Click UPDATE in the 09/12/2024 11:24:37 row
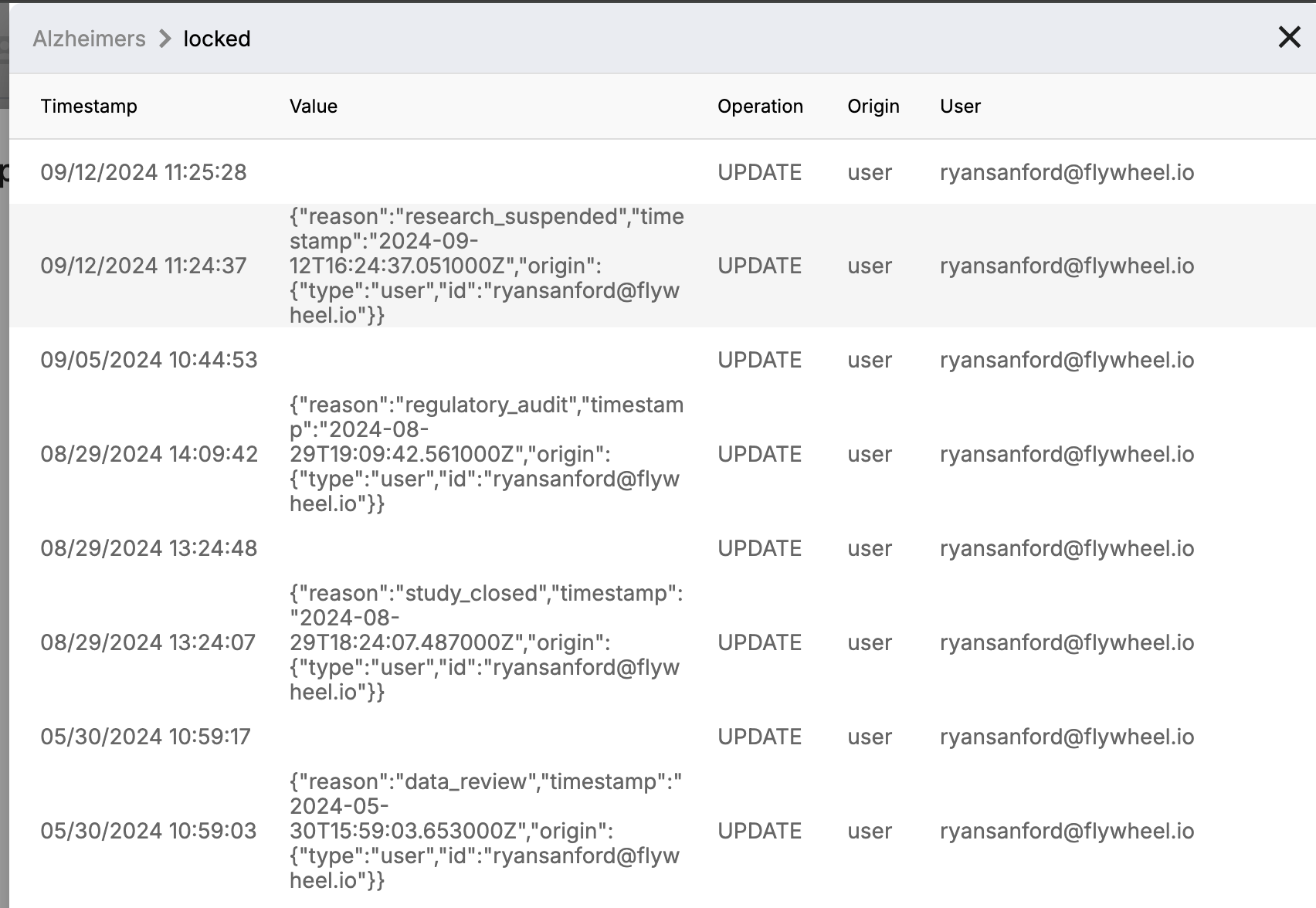 click(760, 266)
